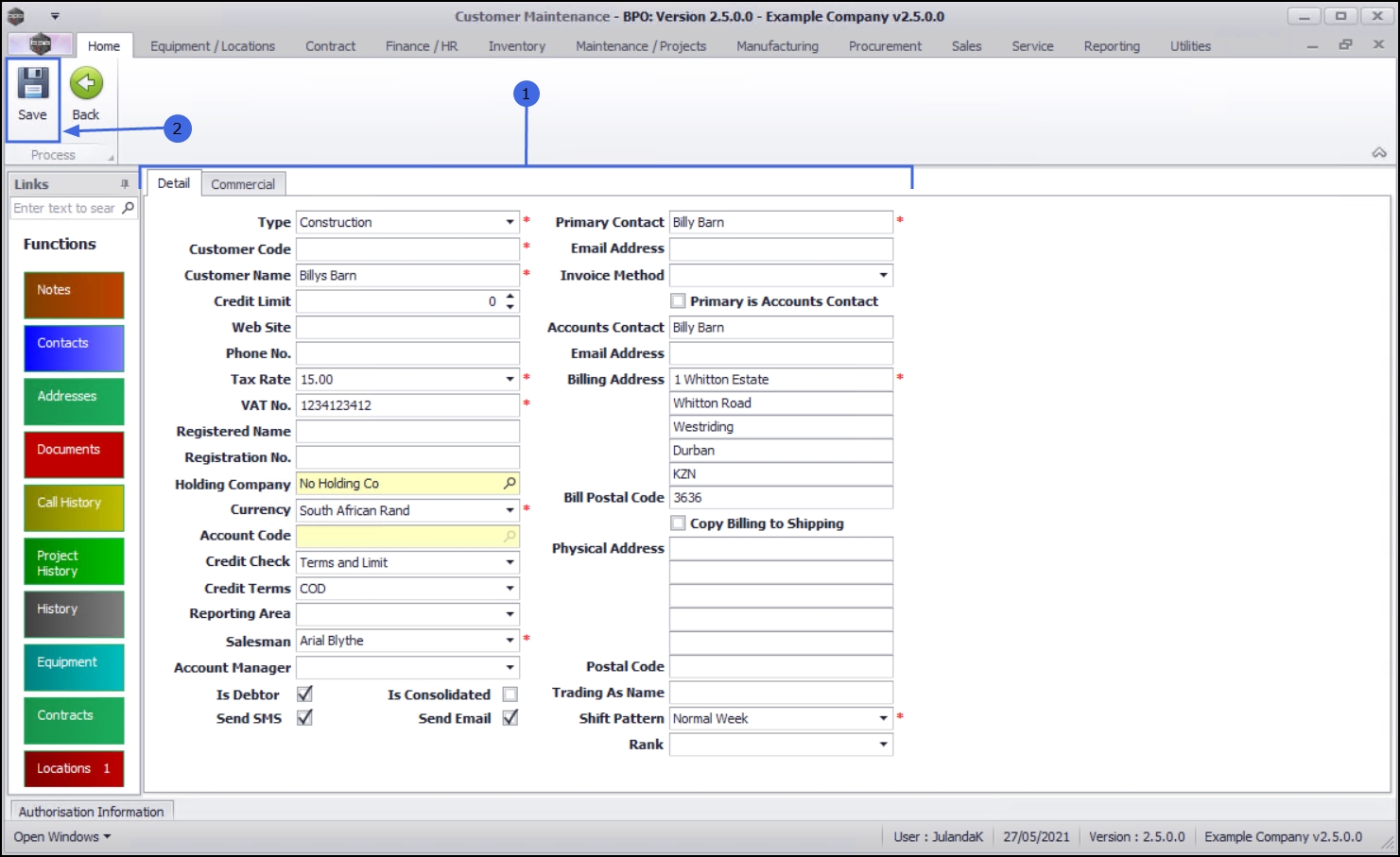Expand the Currency dropdown
The width and height of the screenshot is (1400, 857).
point(510,510)
